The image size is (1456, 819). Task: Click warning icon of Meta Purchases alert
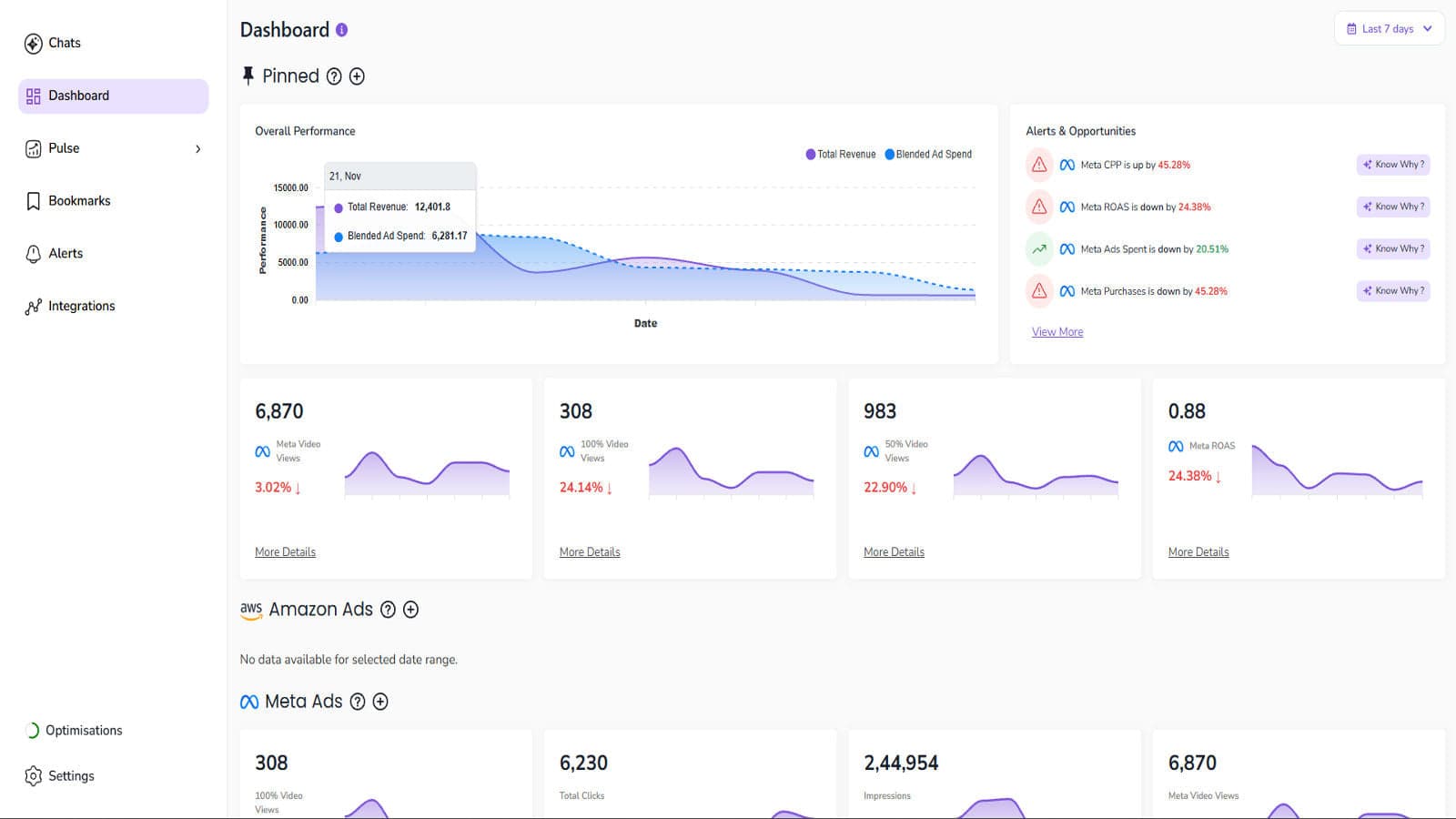click(x=1039, y=291)
